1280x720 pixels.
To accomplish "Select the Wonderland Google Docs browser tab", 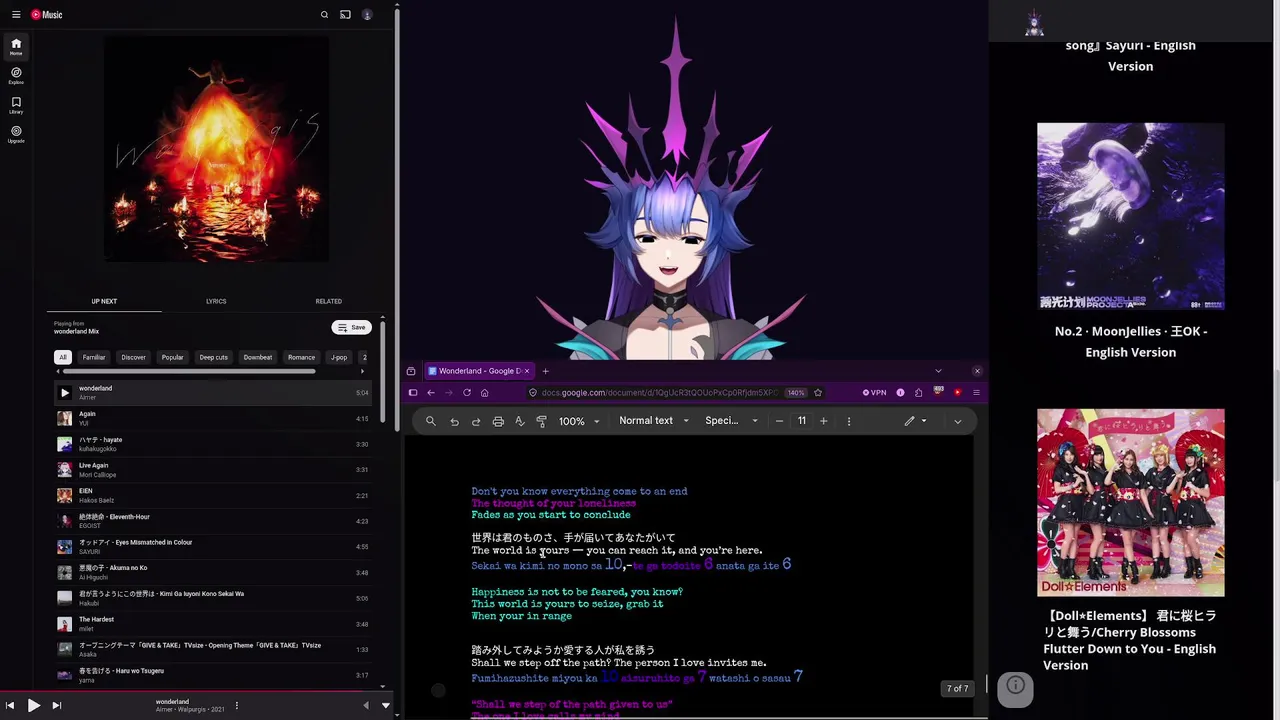I will [478, 371].
